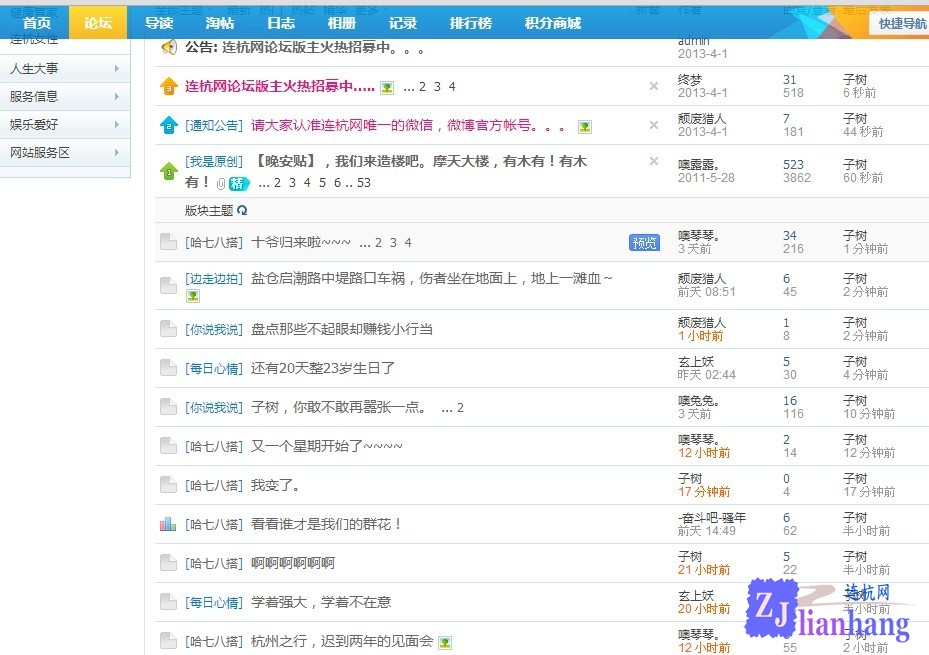Click the paperclip attachment icon on 晚安贴 thread
The width and height of the screenshot is (929, 655).
[x=221, y=184]
